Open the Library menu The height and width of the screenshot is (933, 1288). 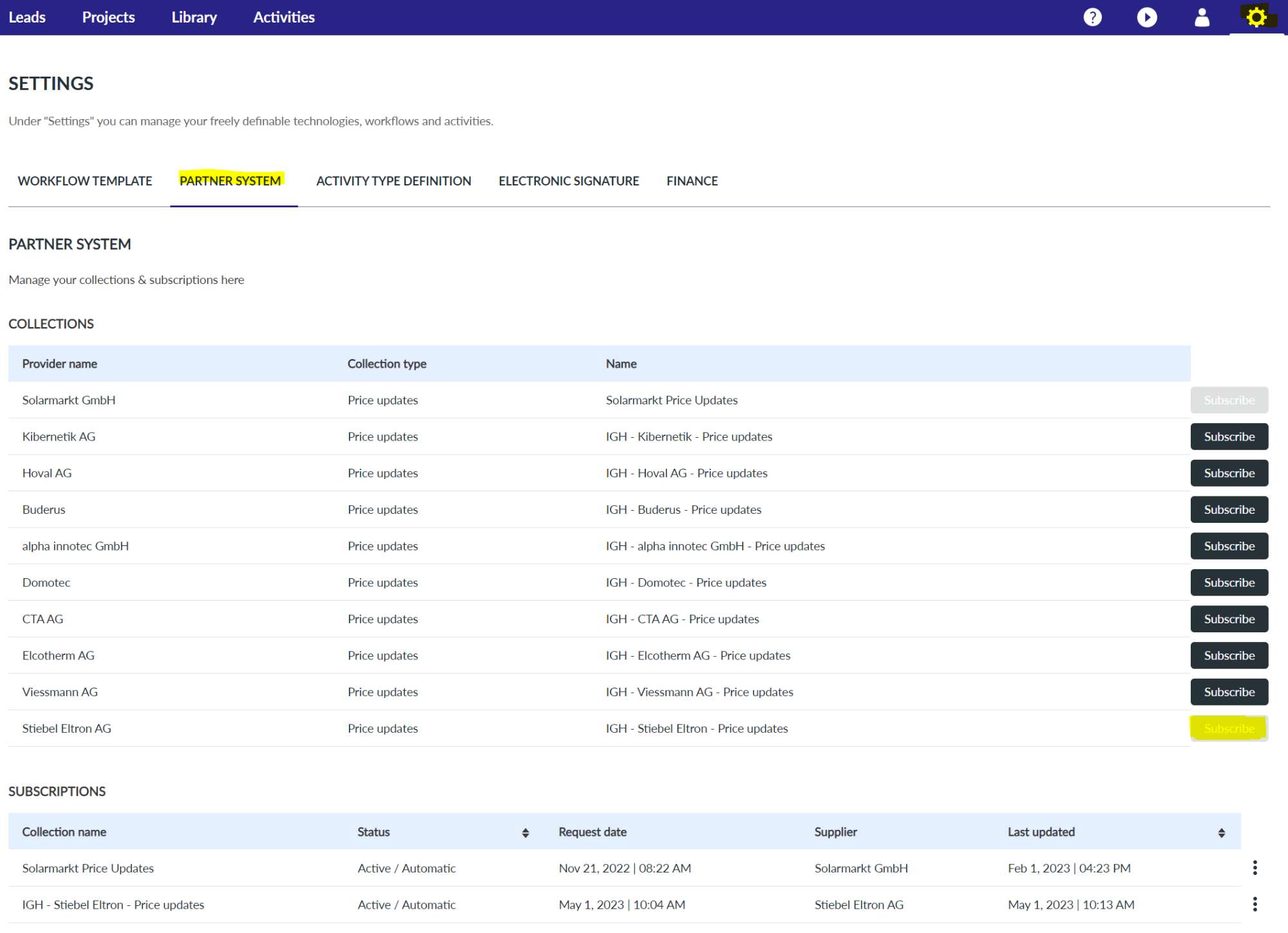tap(194, 17)
